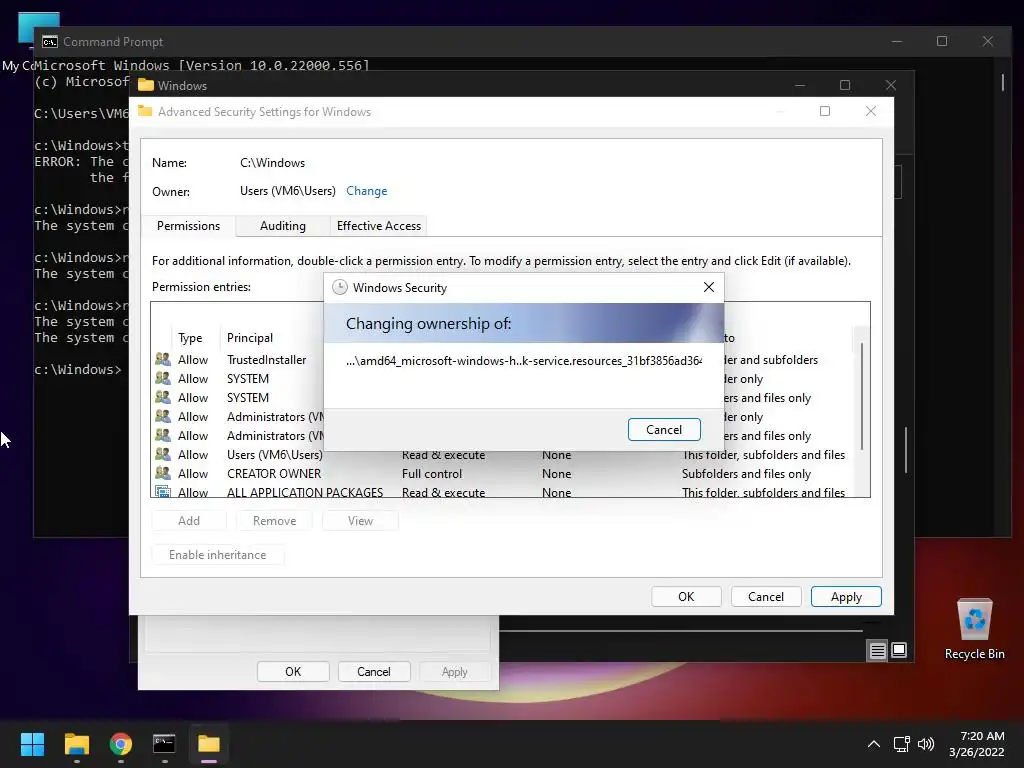1024x768 pixels.
Task: Click the Change owner link
Action: click(x=366, y=191)
